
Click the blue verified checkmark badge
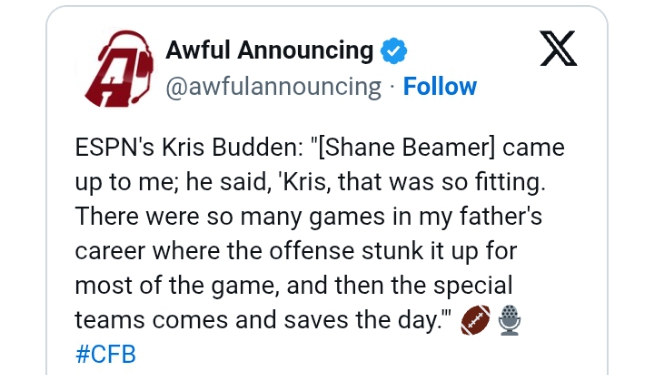coord(393,51)
